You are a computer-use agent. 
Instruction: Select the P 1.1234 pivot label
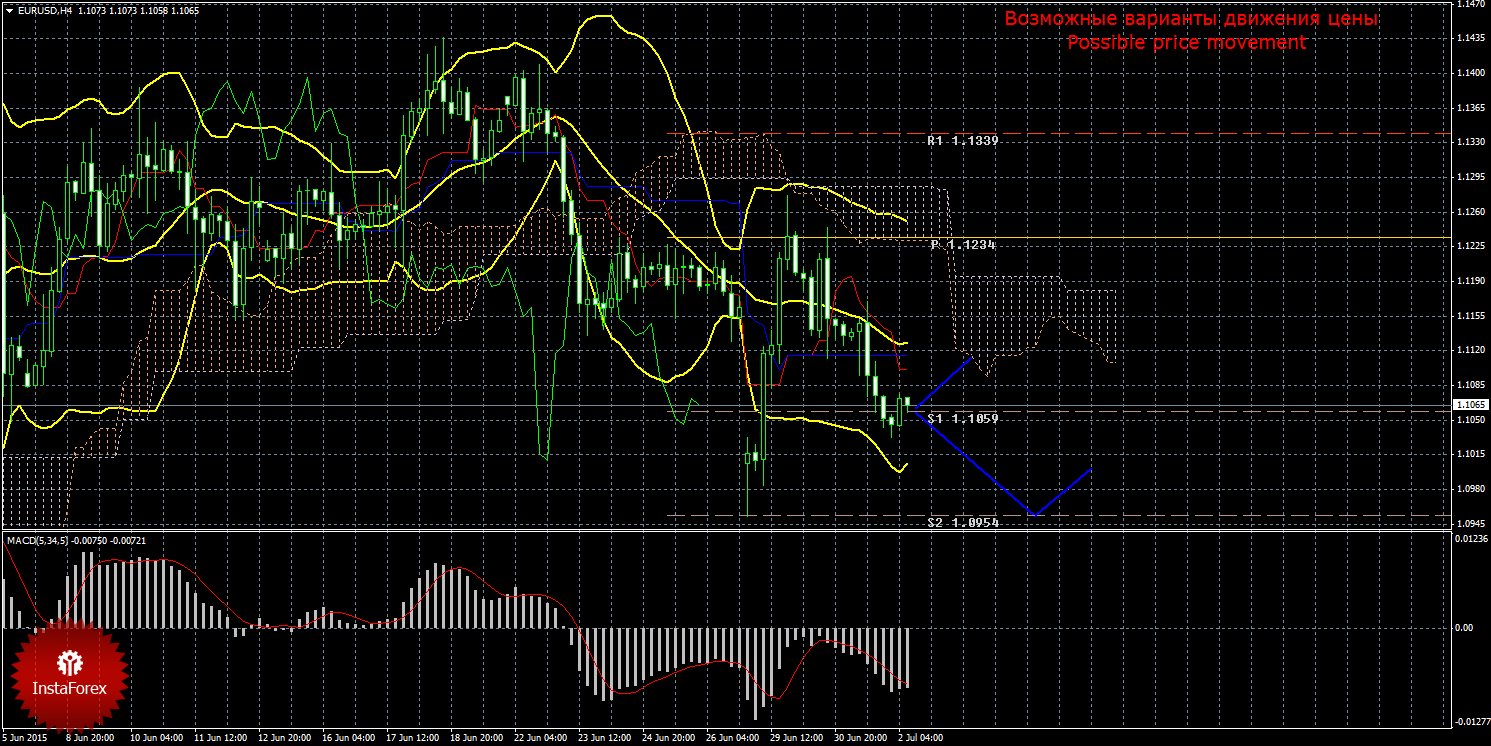point(962,245)
